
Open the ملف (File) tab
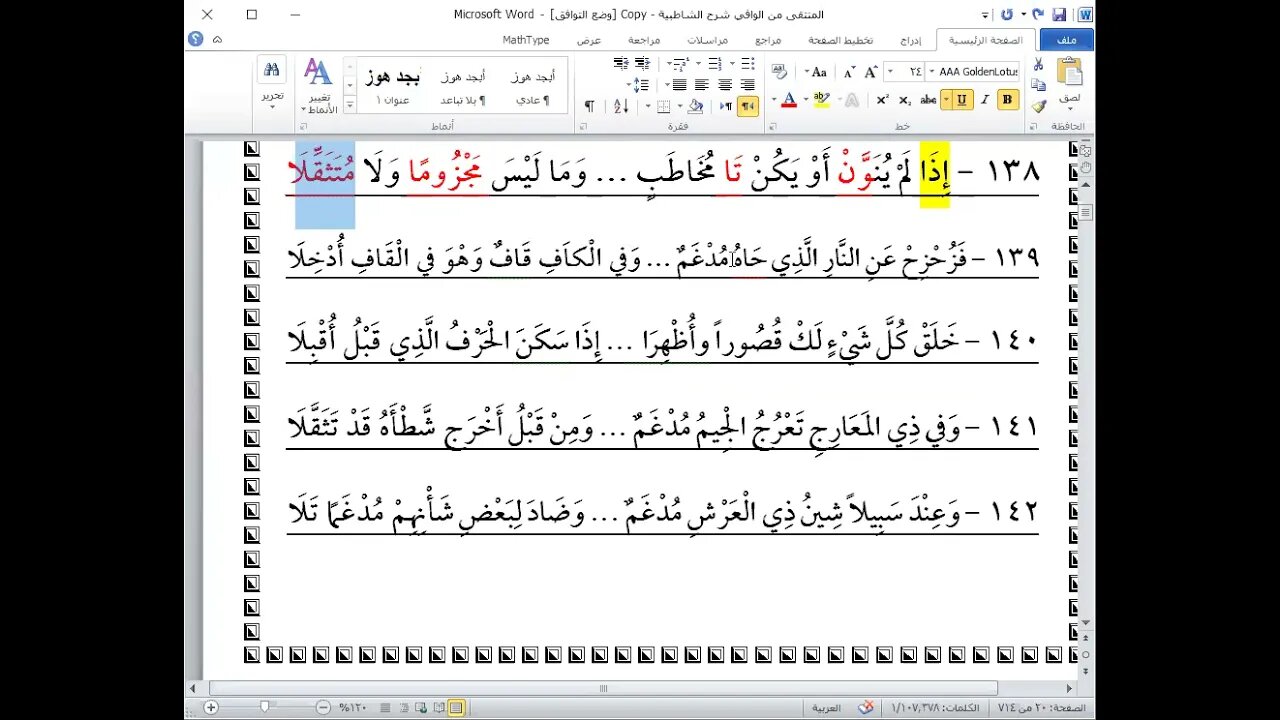pos(1067,40)
